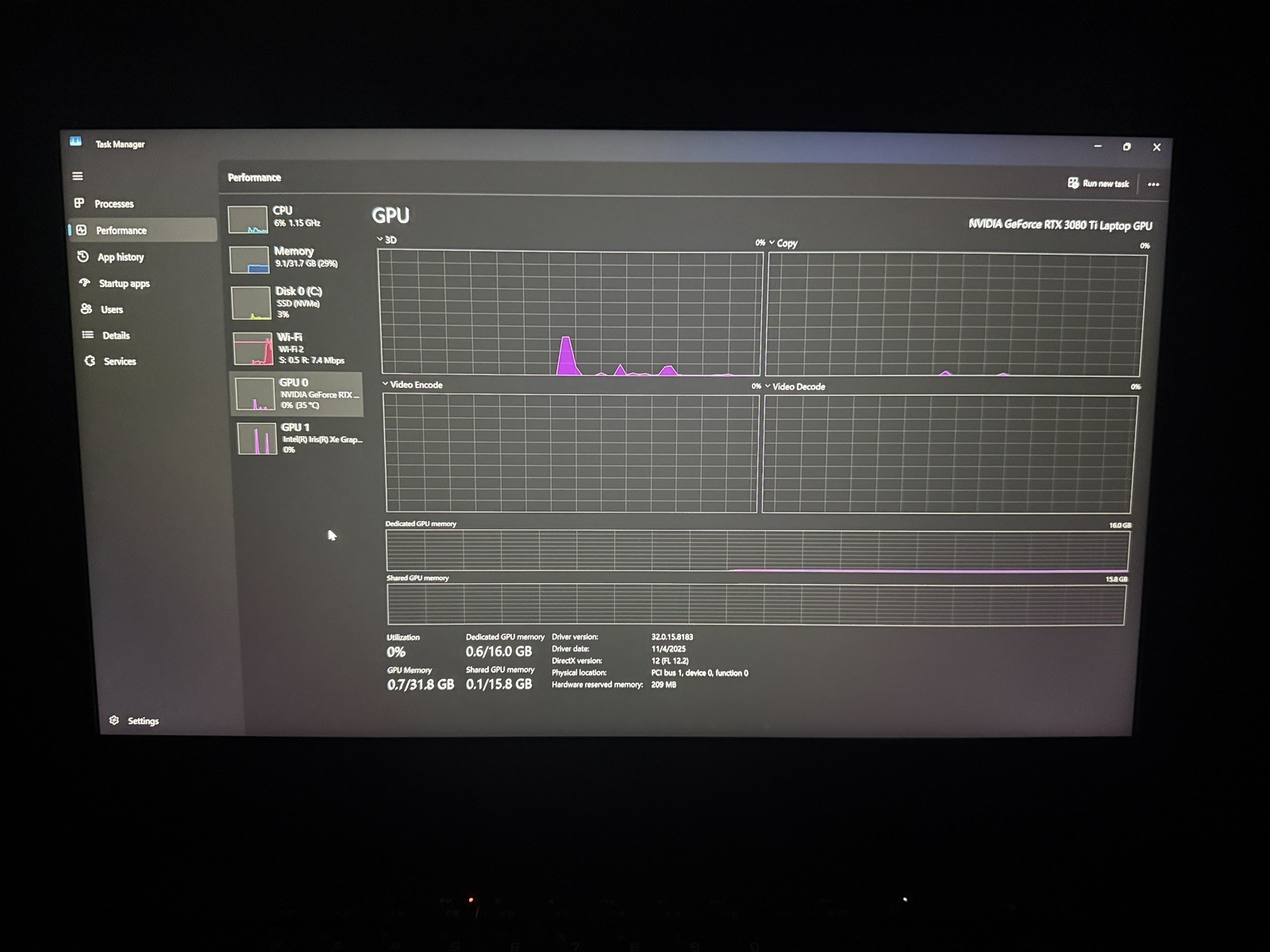This screenshot has height=952, width=1270.
Task: Click the CPU 6% 1.15 GHz text
Action: [297, 223]
